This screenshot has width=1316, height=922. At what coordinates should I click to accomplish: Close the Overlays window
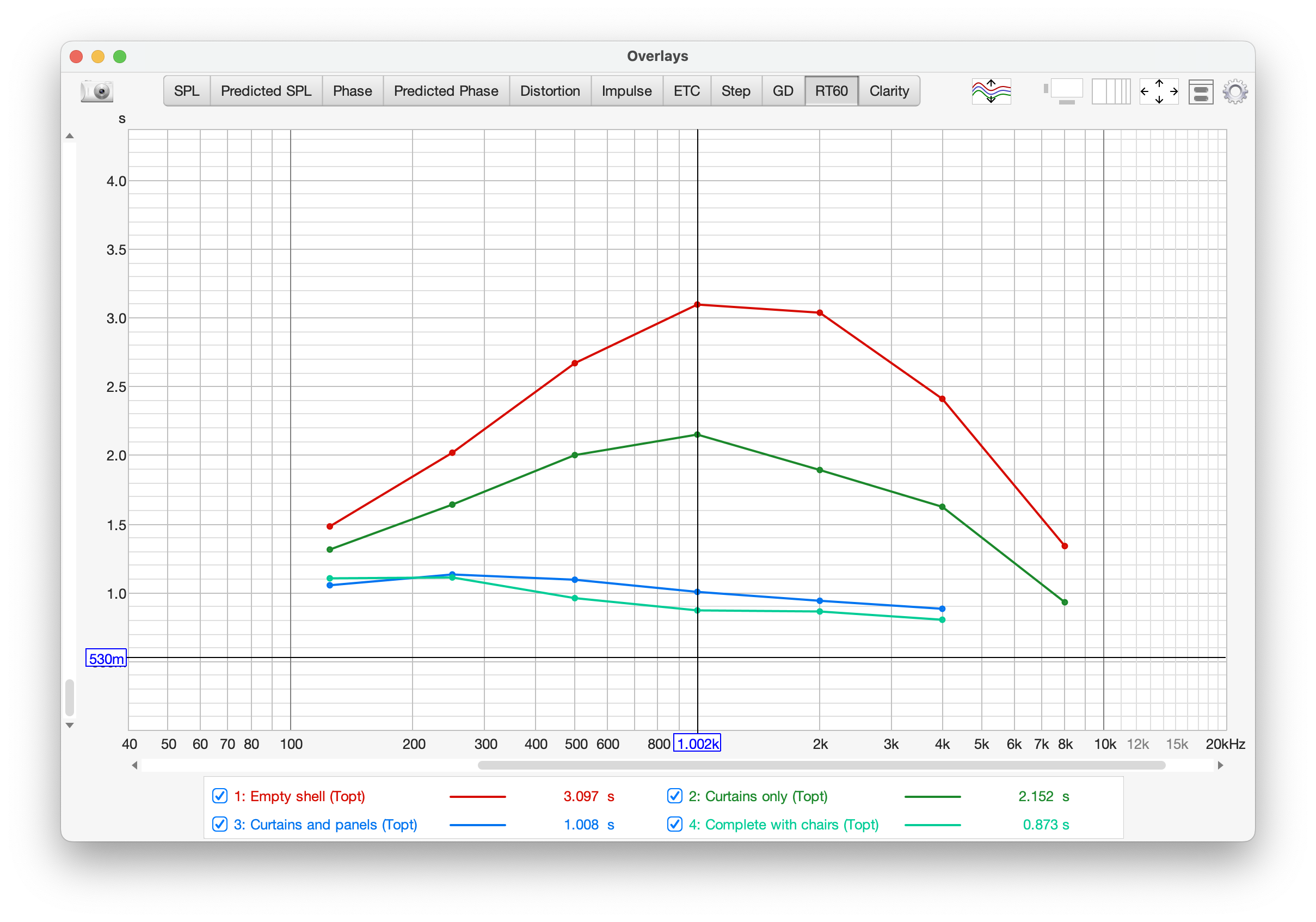76,56
